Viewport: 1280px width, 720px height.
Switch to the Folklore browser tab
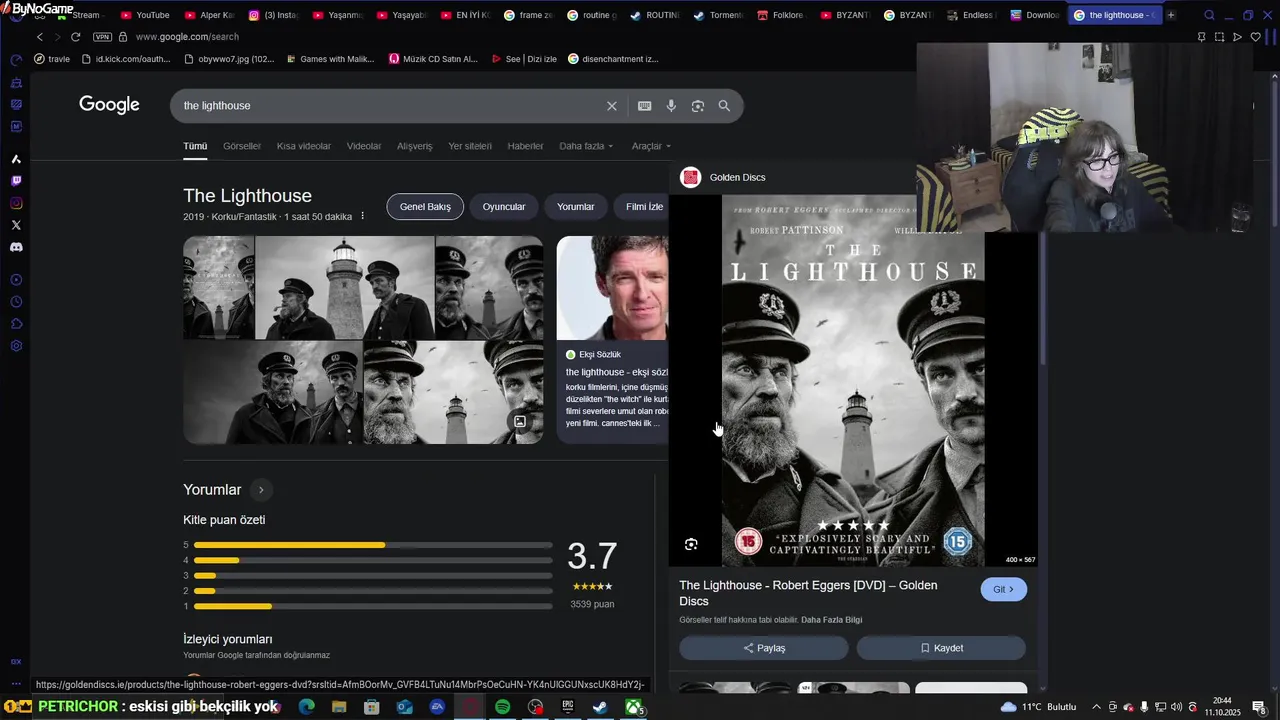point(780,15)
